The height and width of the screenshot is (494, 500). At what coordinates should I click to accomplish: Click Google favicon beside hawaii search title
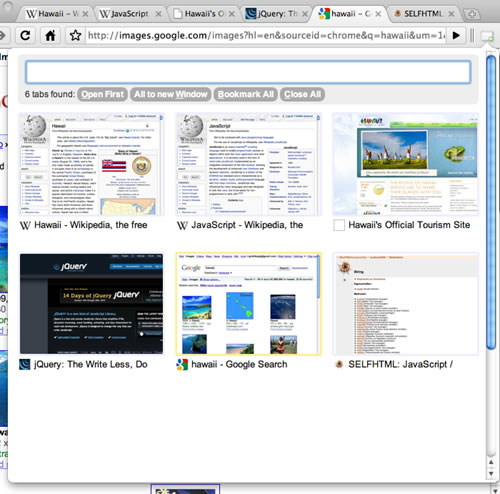[x=182, y=365]
